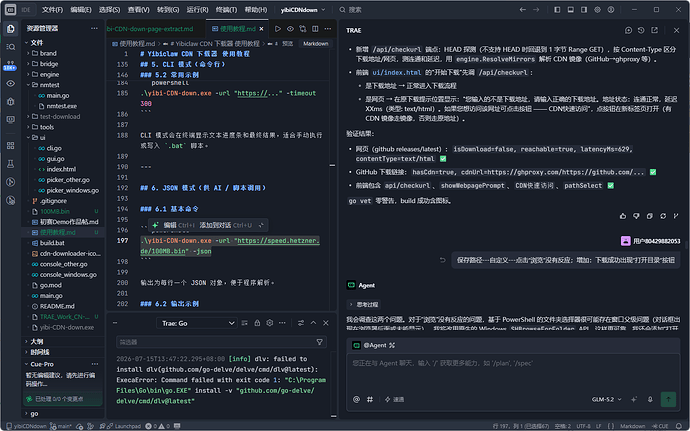Select the Trae: Go output channel dropdown
690x431 pixels.
pos(196,323)
